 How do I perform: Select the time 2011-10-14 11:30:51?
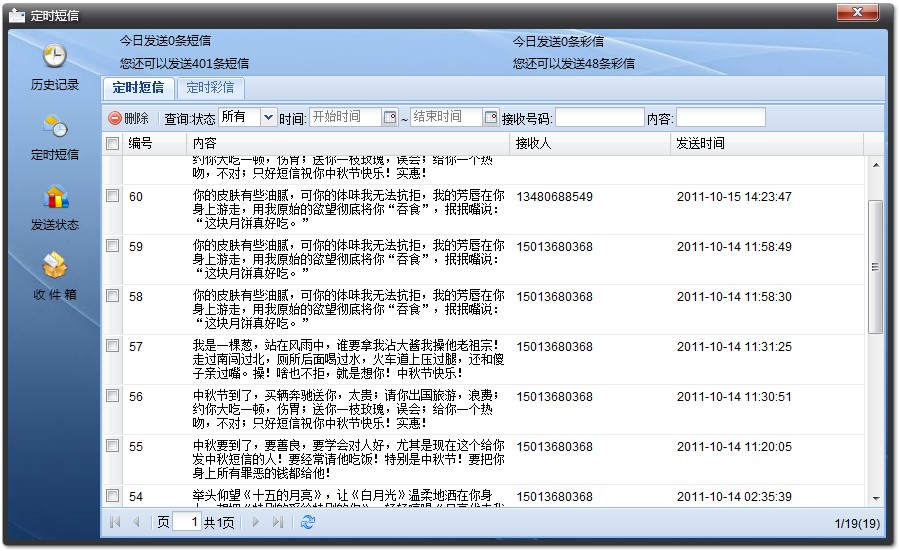(x=734, y=396)
